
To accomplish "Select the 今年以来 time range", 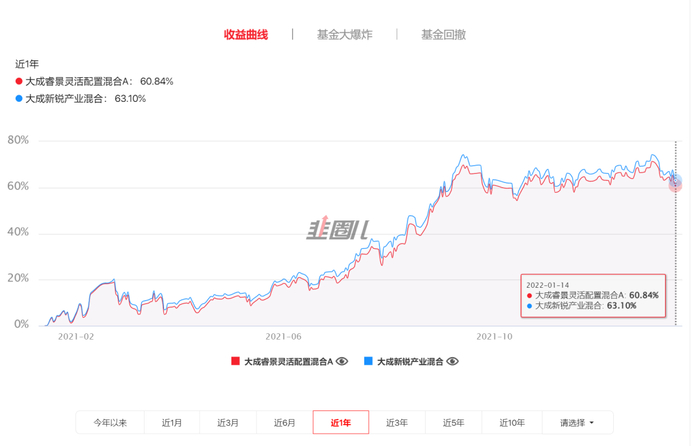I will click(110, 422).
